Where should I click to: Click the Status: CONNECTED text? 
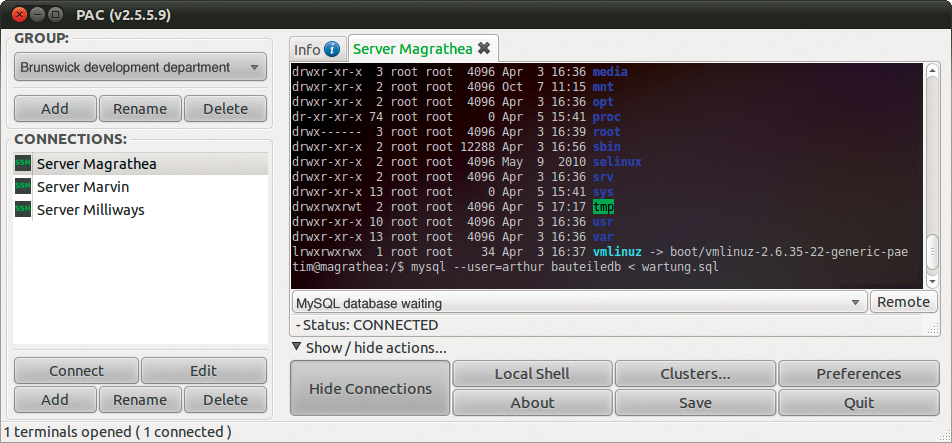[x=367, y=325]
